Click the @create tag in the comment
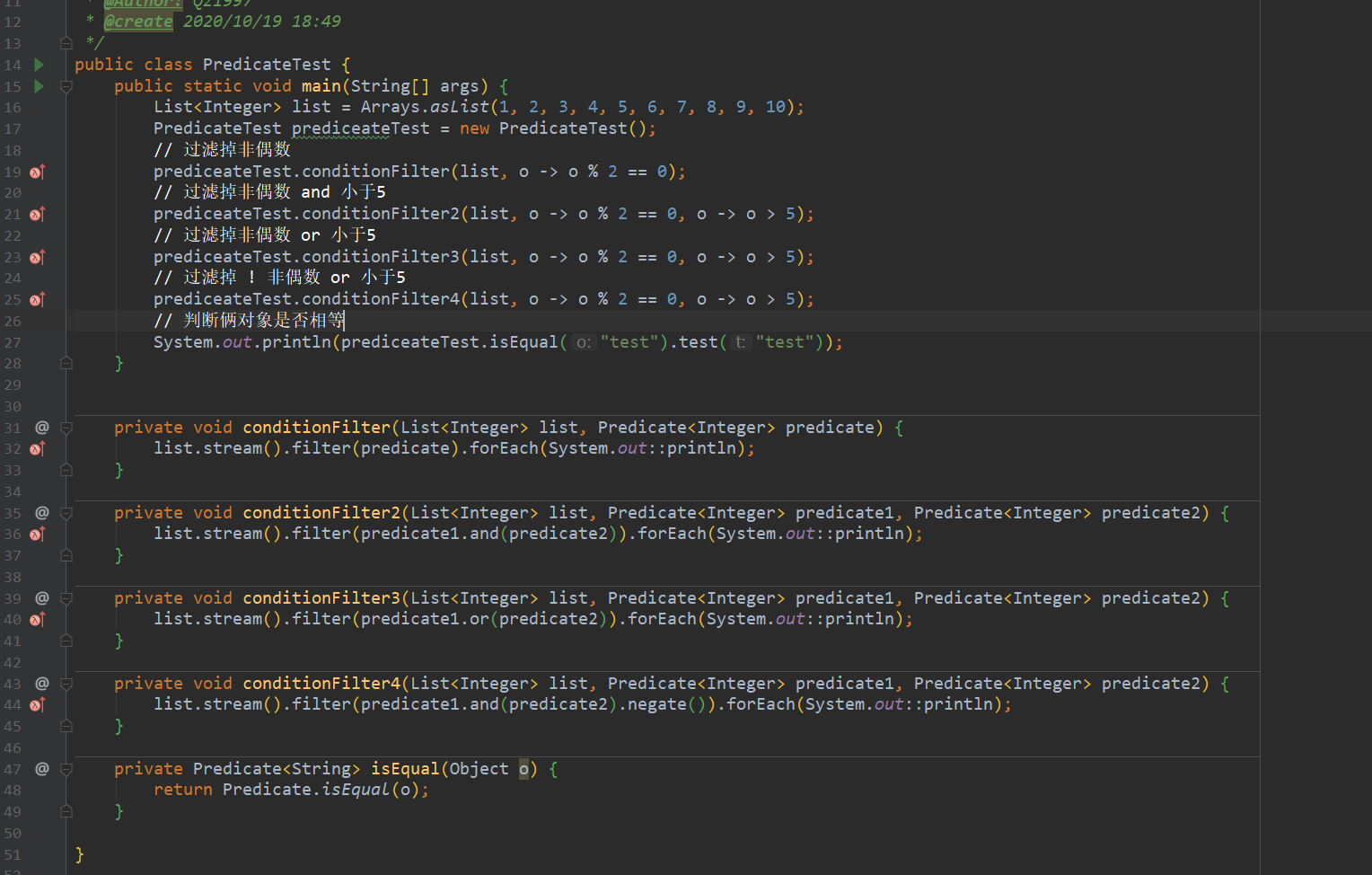Screen dimensions: 1372x875 click(x=138, y=22)
